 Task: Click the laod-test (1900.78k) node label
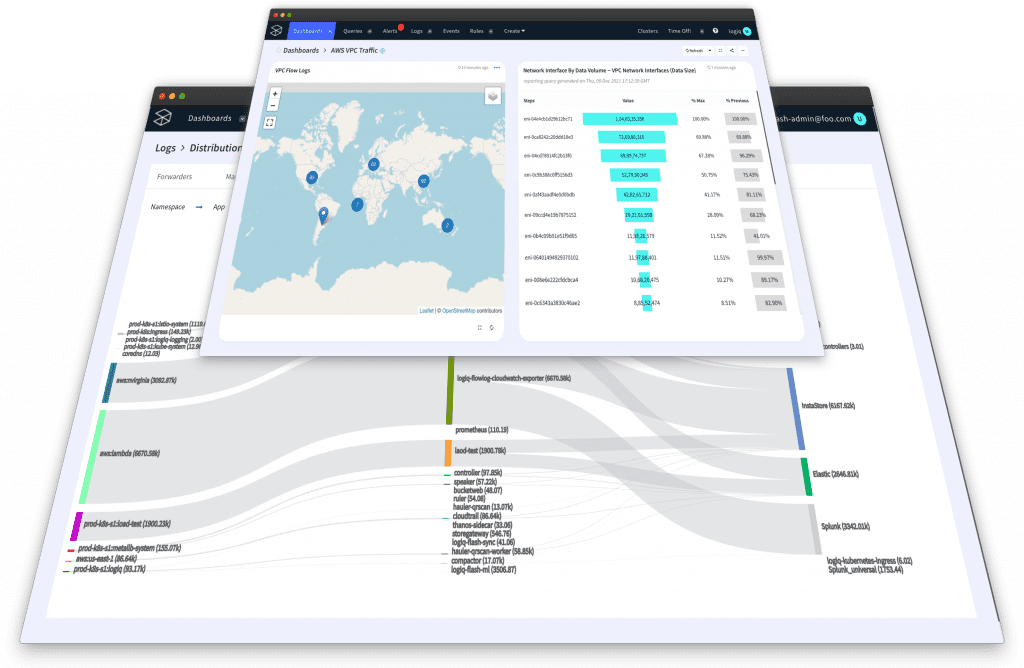[x=480, y=451]
